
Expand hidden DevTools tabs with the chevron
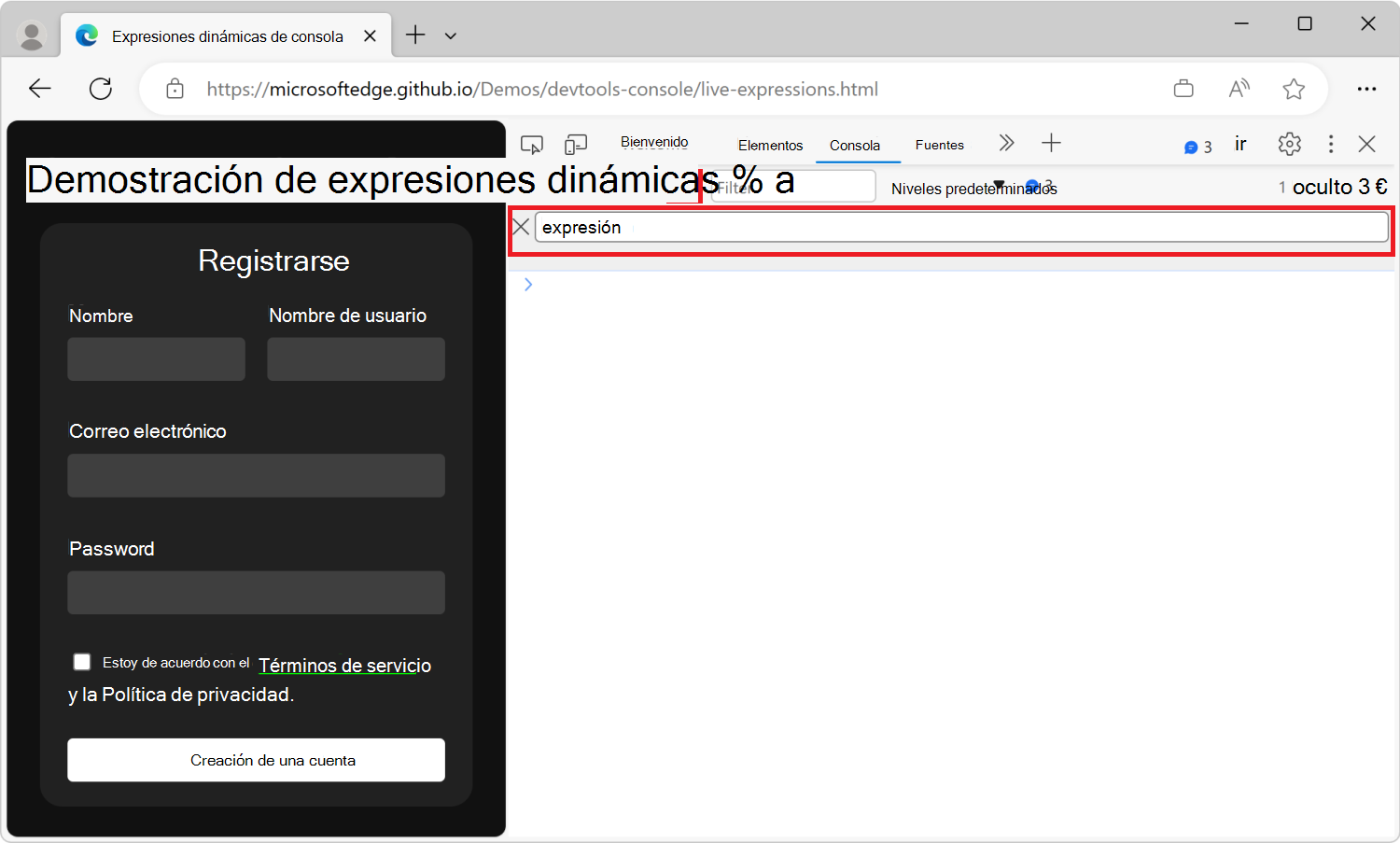tap(1006, 143)
